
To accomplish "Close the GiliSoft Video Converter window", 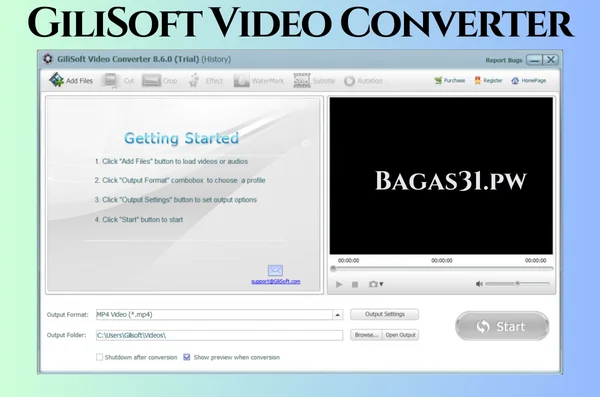I will point(551,60).
